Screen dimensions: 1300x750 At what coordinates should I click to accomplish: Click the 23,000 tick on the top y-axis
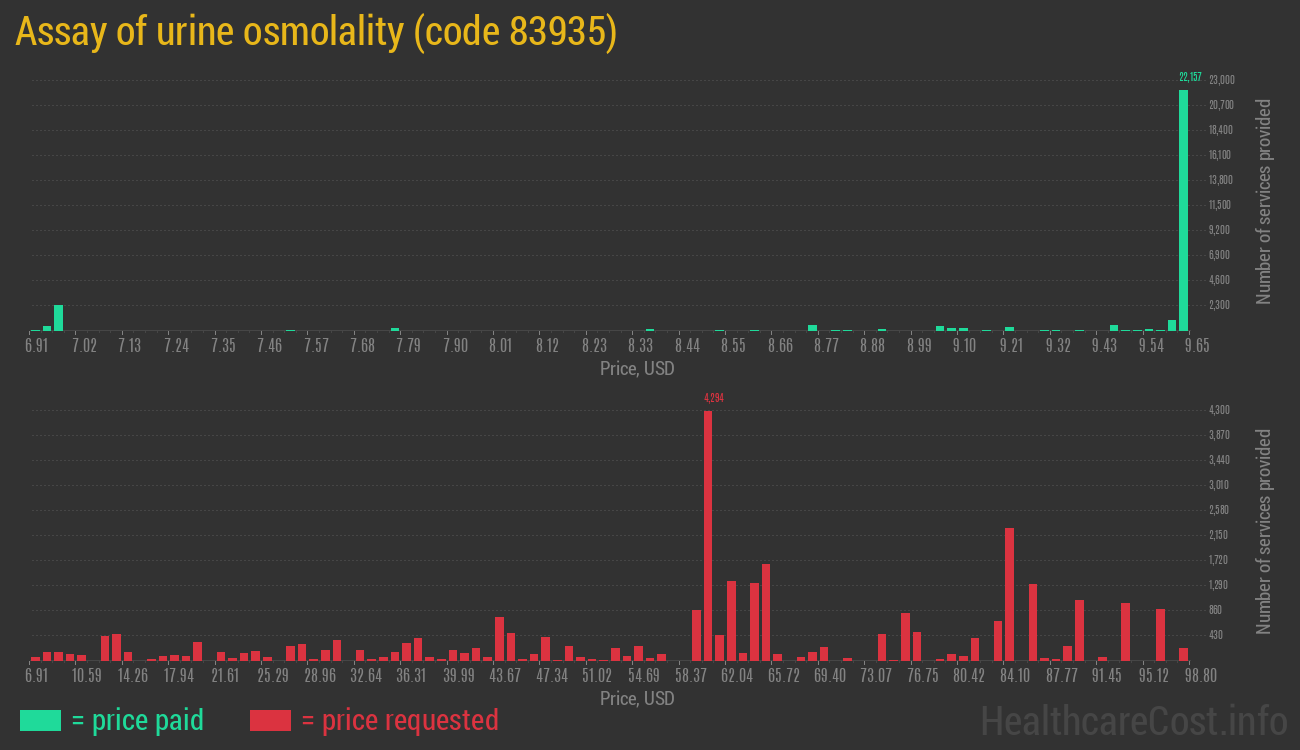coord(1221,80)
